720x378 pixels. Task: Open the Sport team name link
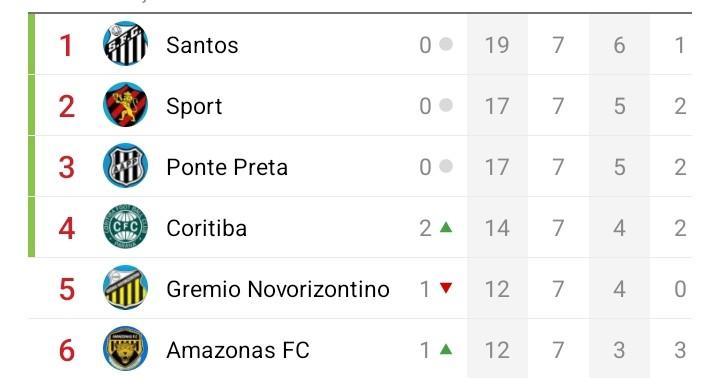(194, 107)
